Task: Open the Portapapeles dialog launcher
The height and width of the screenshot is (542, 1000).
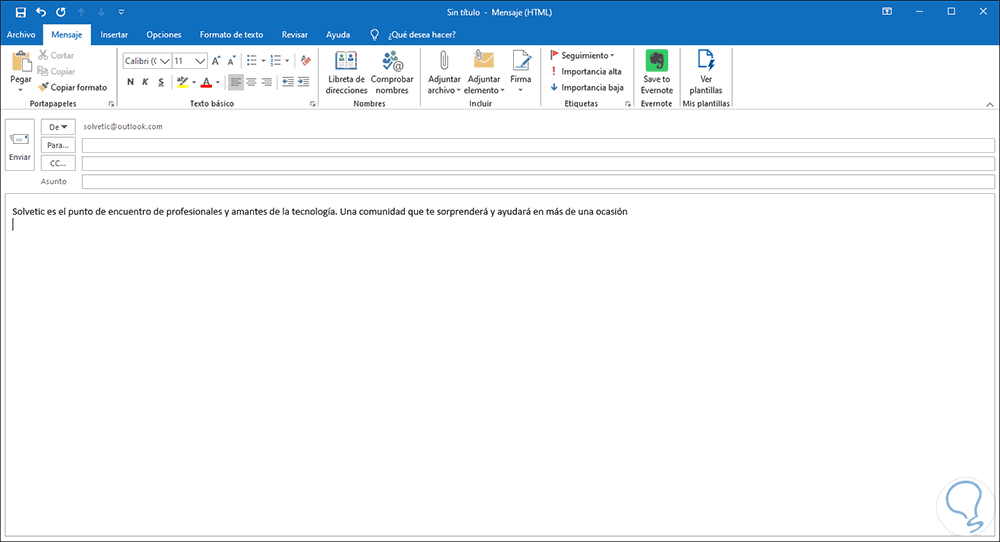Action: pos(112,103)
